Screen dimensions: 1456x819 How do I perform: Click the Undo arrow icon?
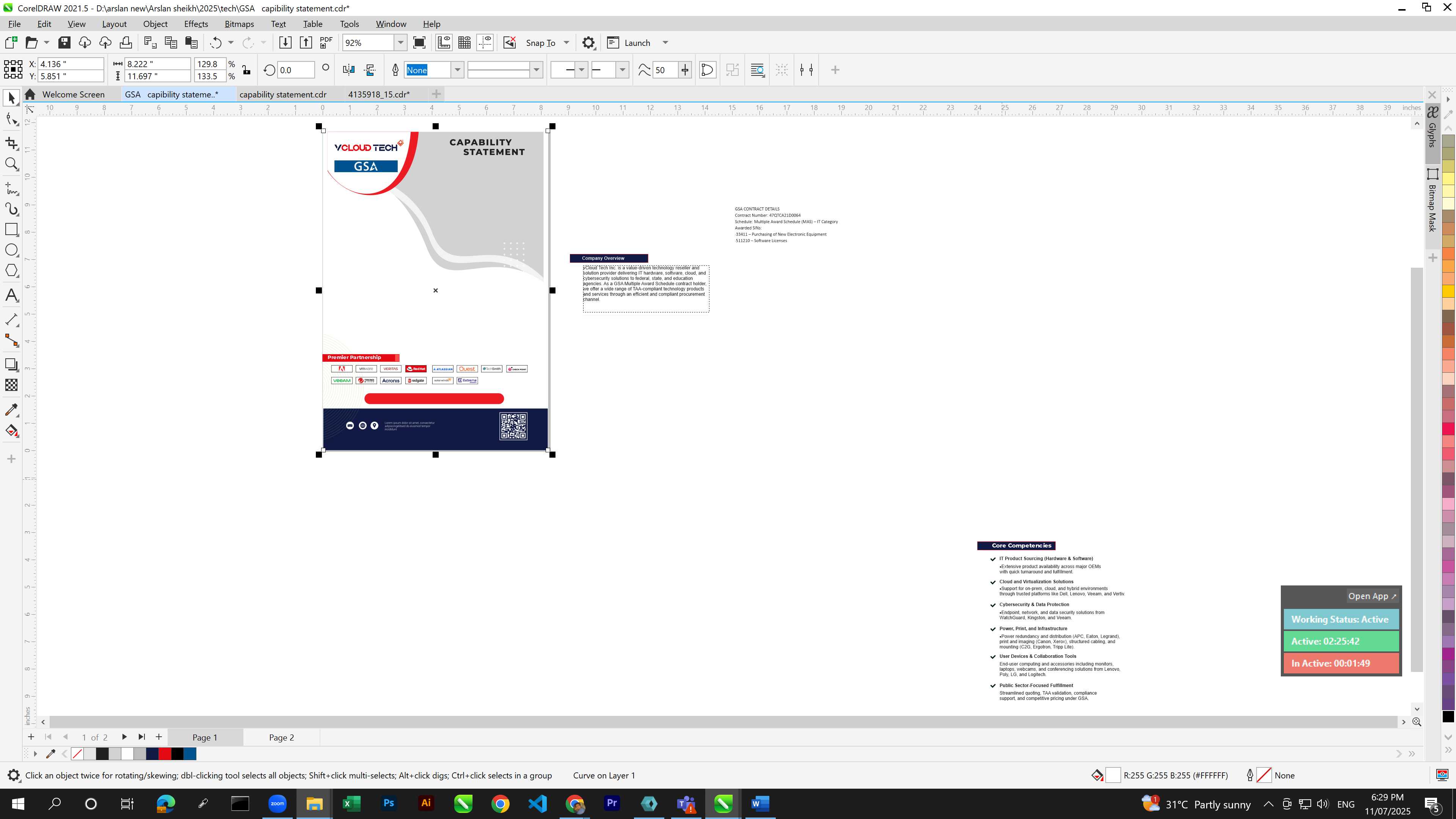215,42
